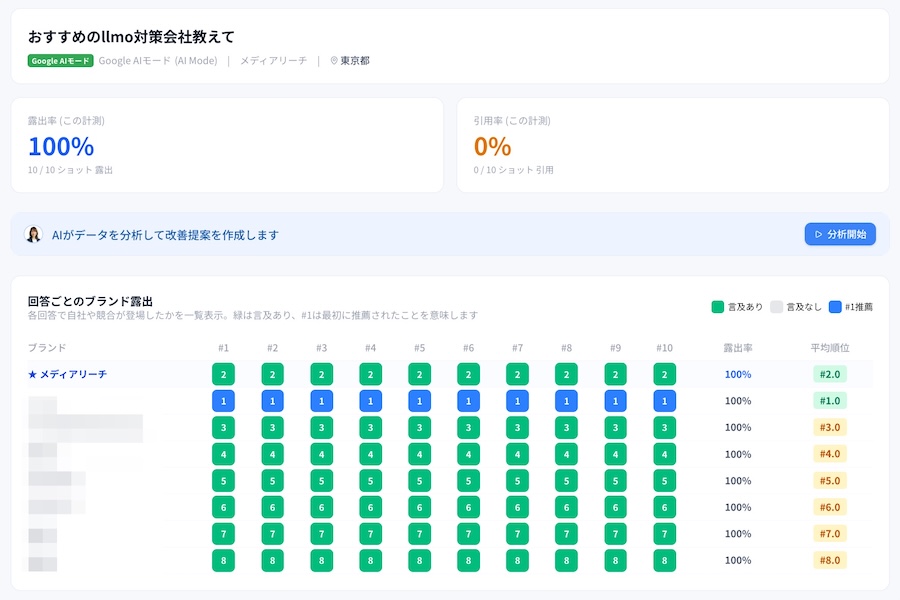The width and height of the screenshot is (900, 600).
Task: Click the orange 0% citation rate value
Action: point(492,146)
